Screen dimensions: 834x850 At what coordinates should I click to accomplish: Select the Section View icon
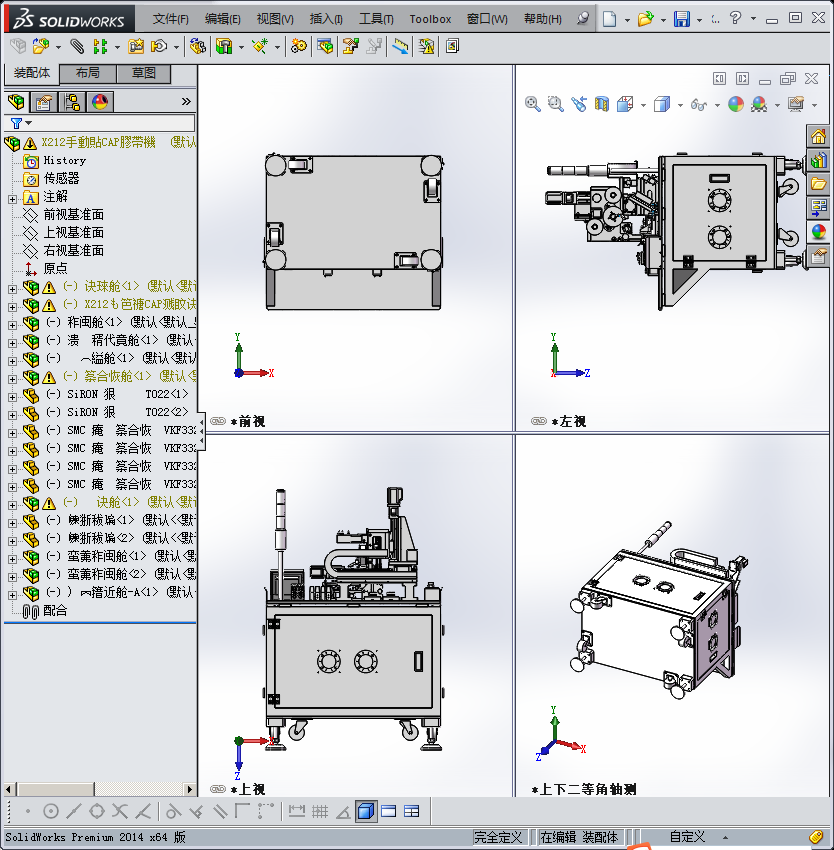[602, 104]
